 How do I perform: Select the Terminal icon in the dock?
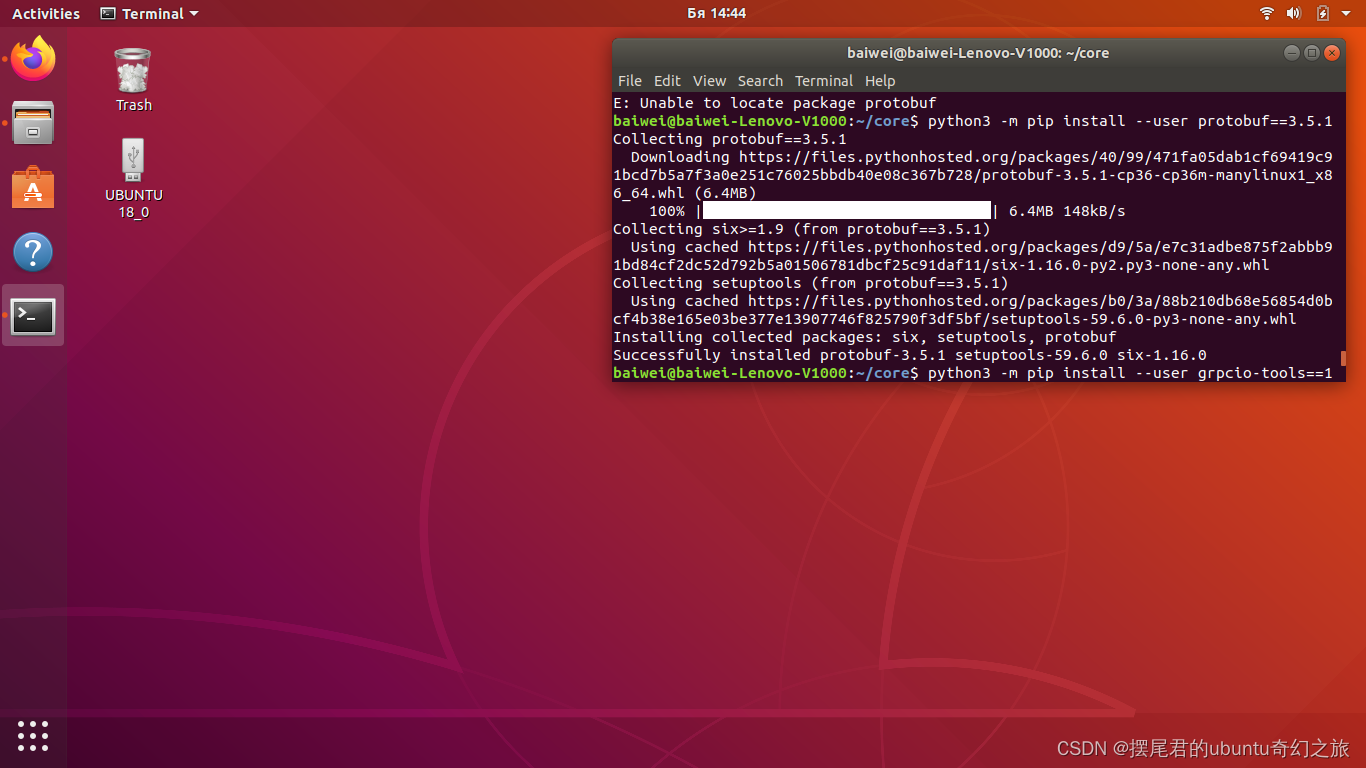click(x=33, y=316)
